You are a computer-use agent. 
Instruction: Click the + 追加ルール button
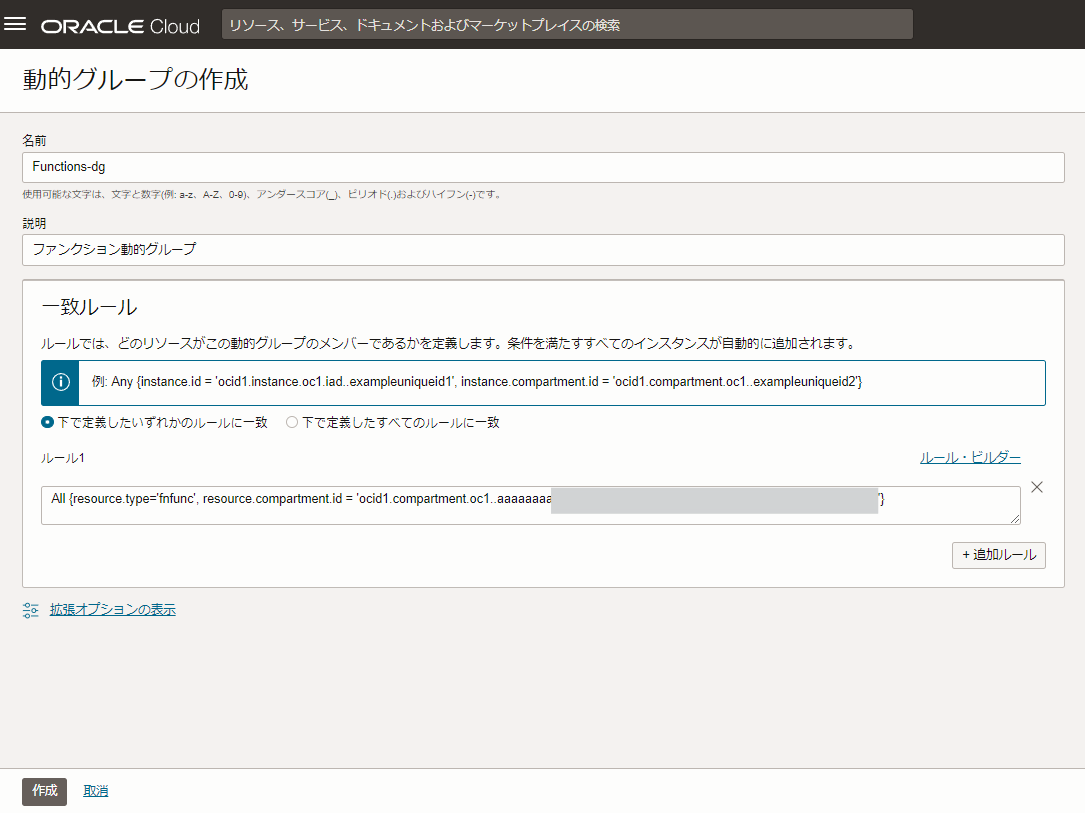(x=999, y=555)
